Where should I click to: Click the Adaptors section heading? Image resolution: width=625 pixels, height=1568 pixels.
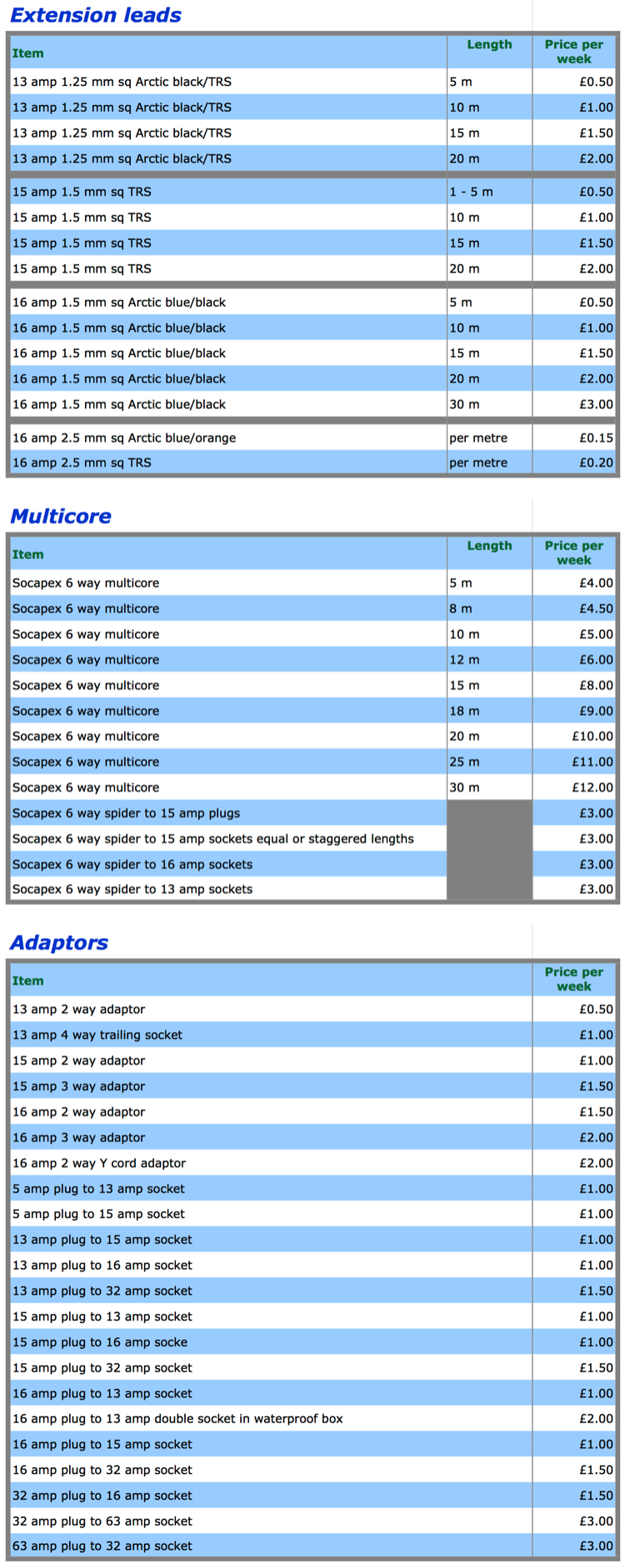[x=58, y=942]
